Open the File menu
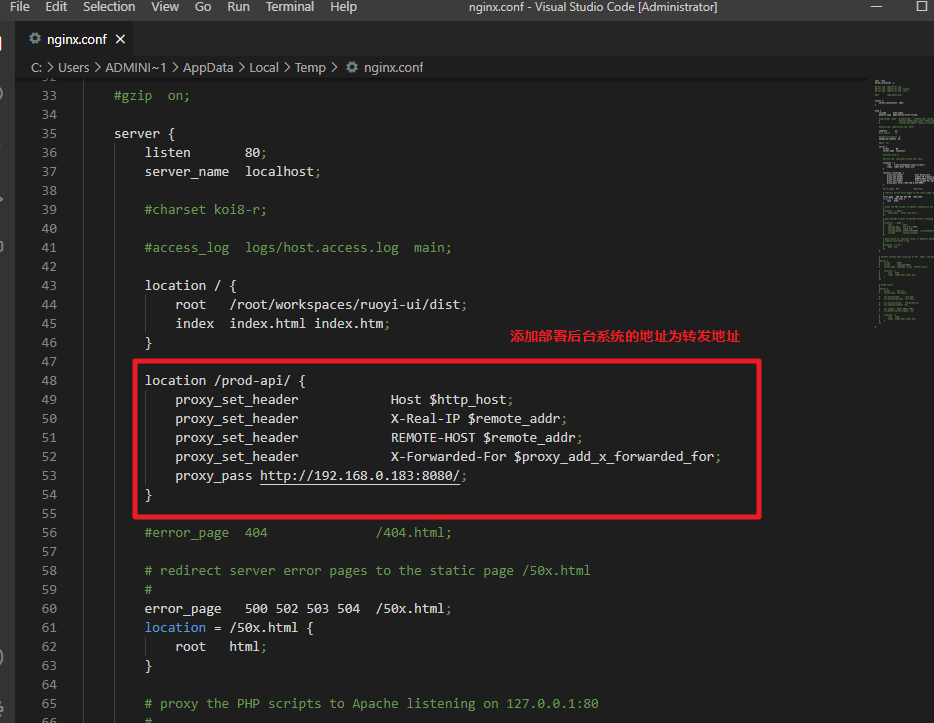 20,7
